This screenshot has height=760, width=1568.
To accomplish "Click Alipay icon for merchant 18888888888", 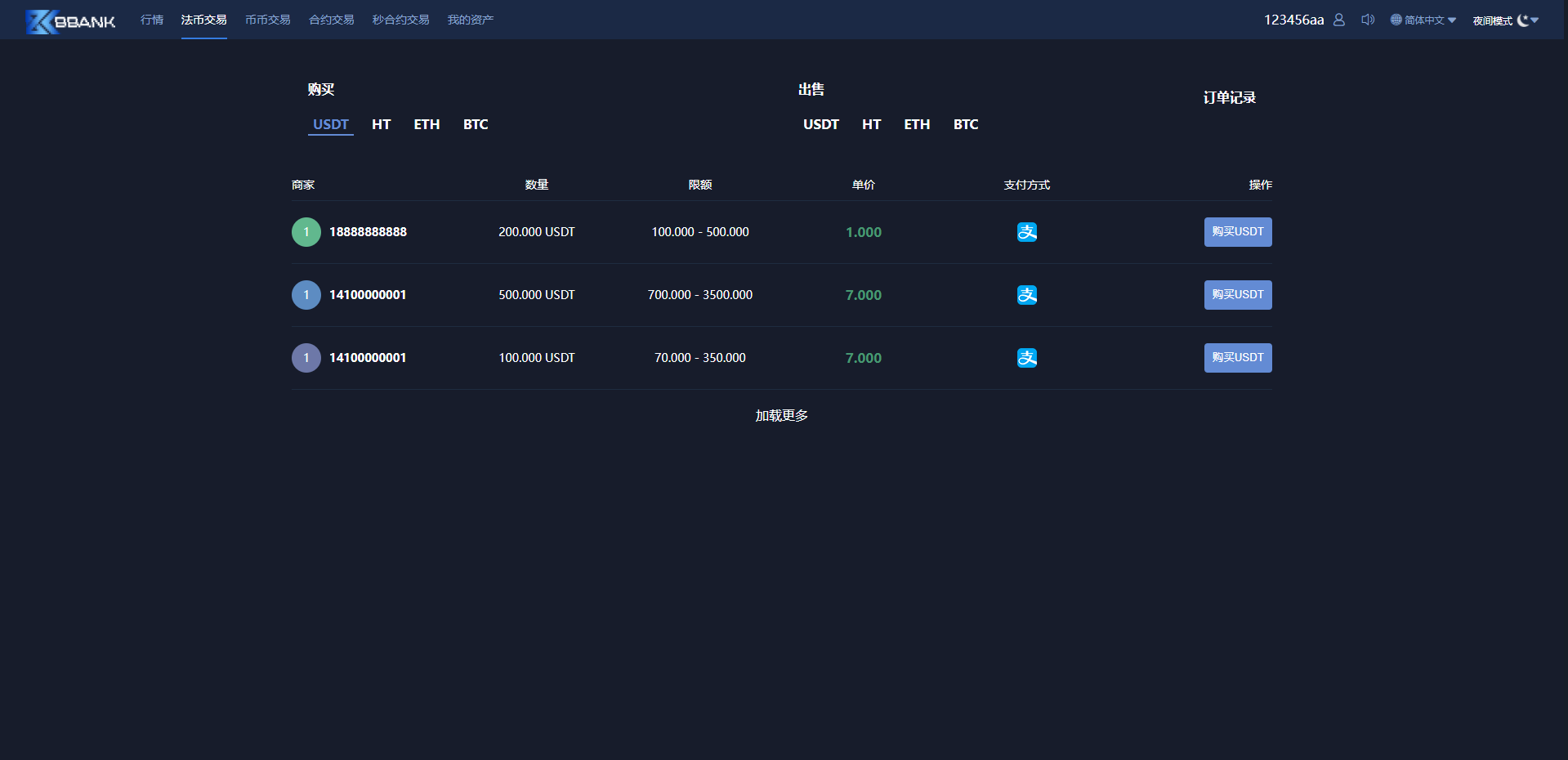I will click(1027, 232).
